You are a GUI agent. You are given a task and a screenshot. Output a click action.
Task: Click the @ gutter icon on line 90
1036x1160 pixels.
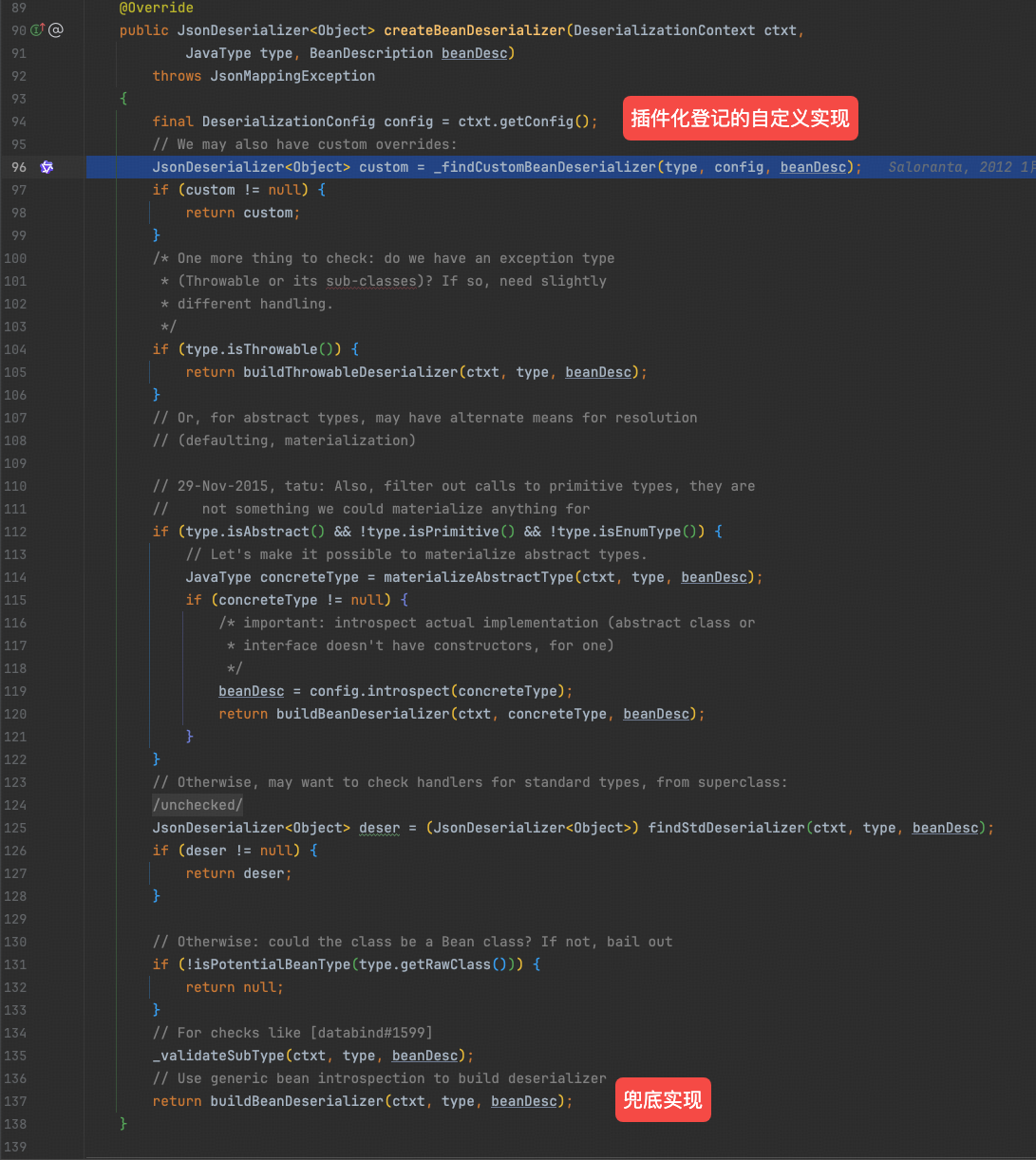tap(56, 30)
